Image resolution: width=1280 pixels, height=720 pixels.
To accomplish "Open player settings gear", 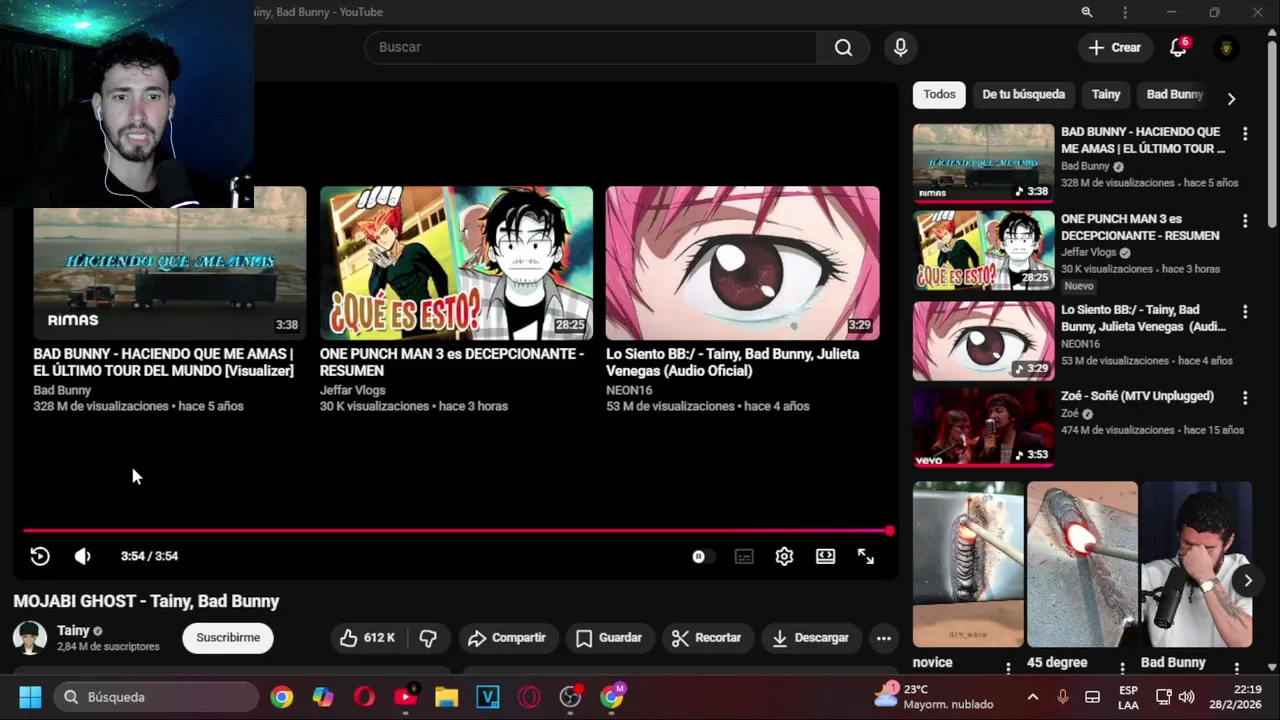I will click(784, 556).
